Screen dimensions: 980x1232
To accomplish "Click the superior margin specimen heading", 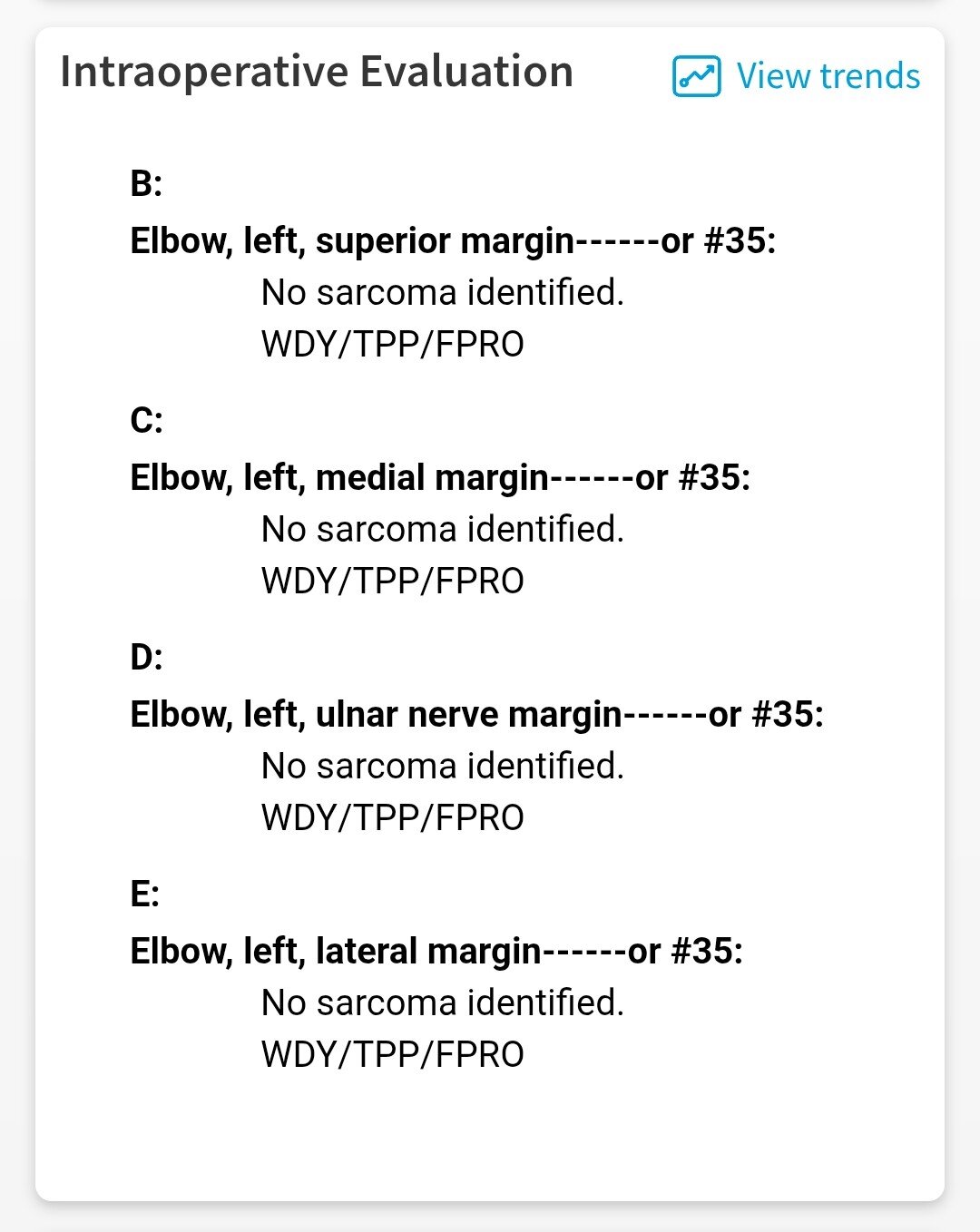I will click(x=453, y=241).
